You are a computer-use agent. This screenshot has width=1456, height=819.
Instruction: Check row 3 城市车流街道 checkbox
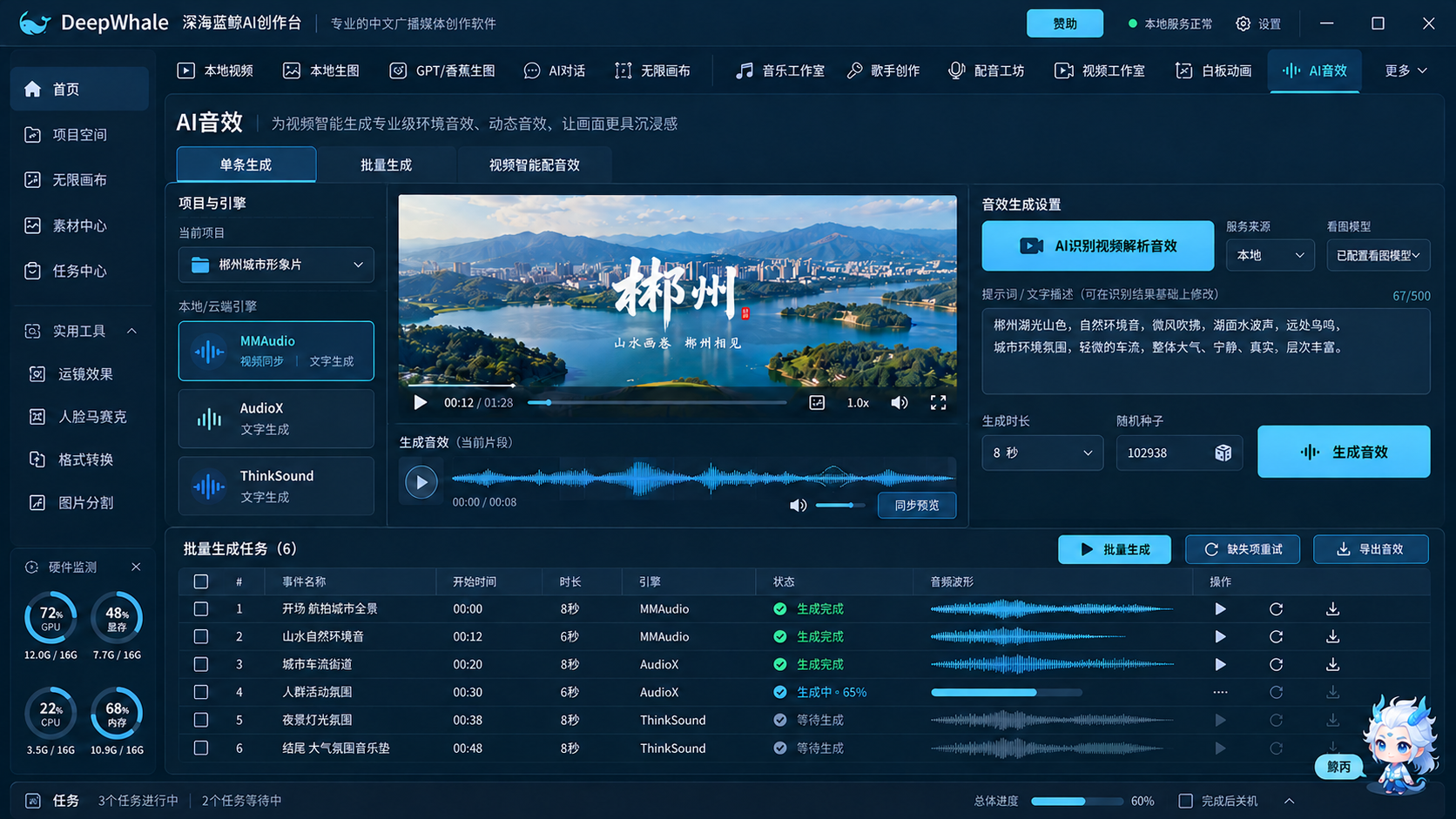(x=201, y=665)
